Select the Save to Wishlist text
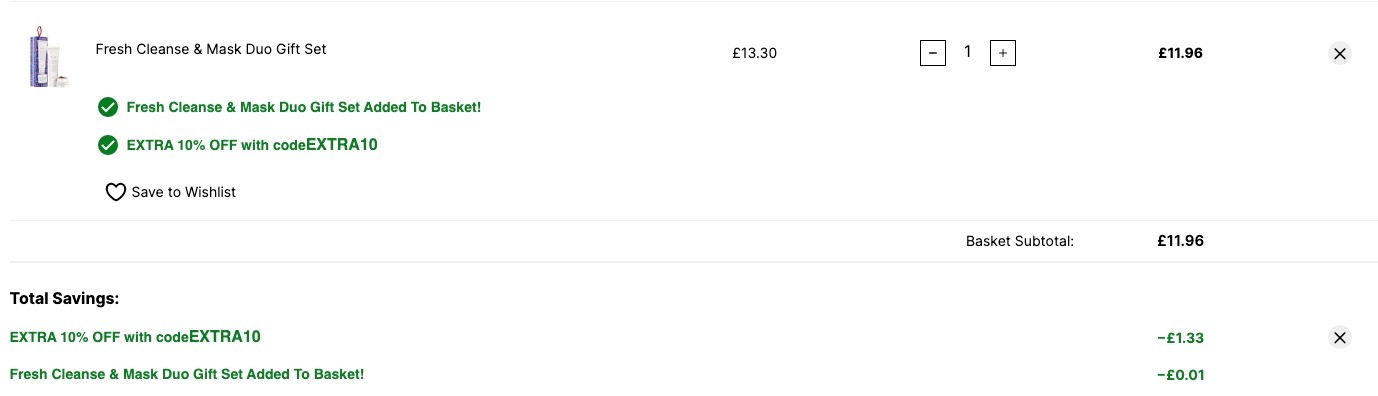 click(184, 192)
